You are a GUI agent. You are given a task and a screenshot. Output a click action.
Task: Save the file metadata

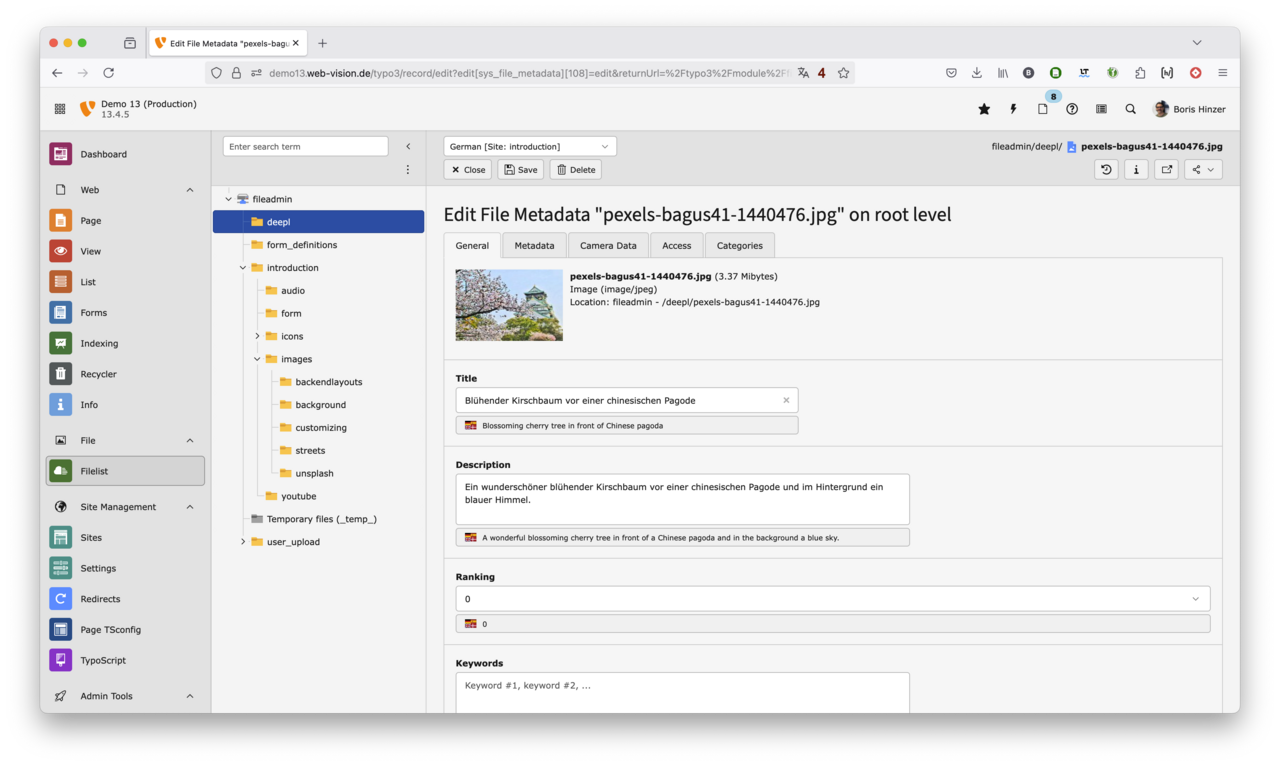click(x=520, y=169)
